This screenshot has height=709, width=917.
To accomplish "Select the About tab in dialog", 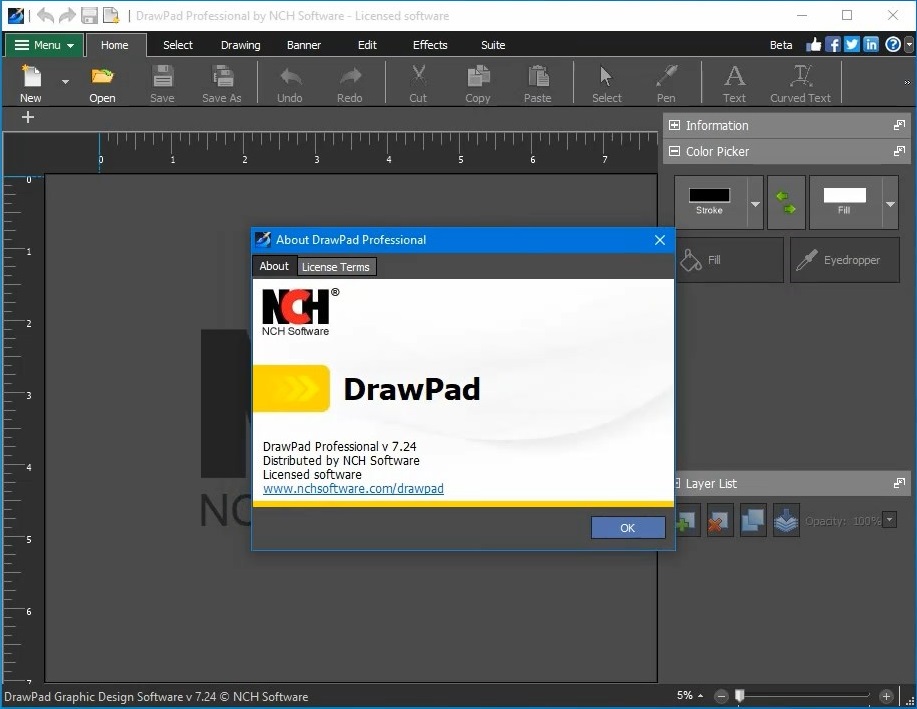I will (x=274, y=266).
